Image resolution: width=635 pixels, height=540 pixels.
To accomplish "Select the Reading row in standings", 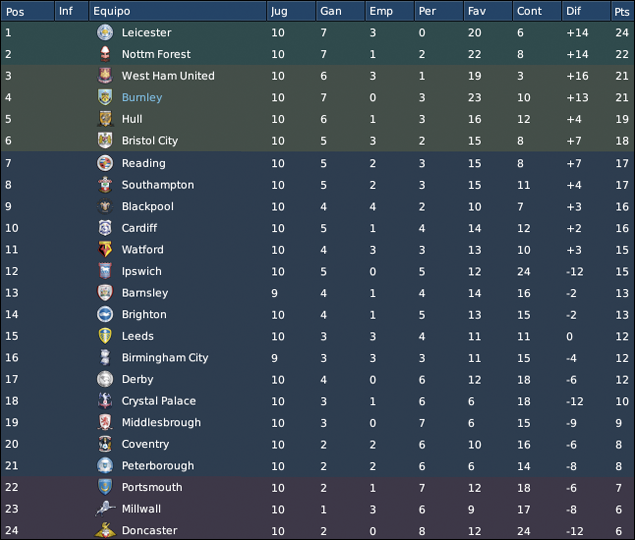I will [318, 163].
